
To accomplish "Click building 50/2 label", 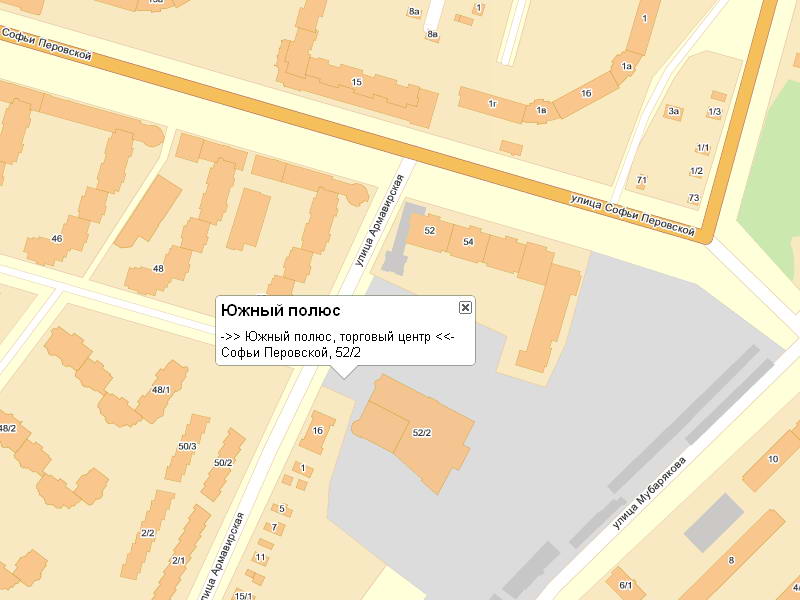I will [223, 463].
